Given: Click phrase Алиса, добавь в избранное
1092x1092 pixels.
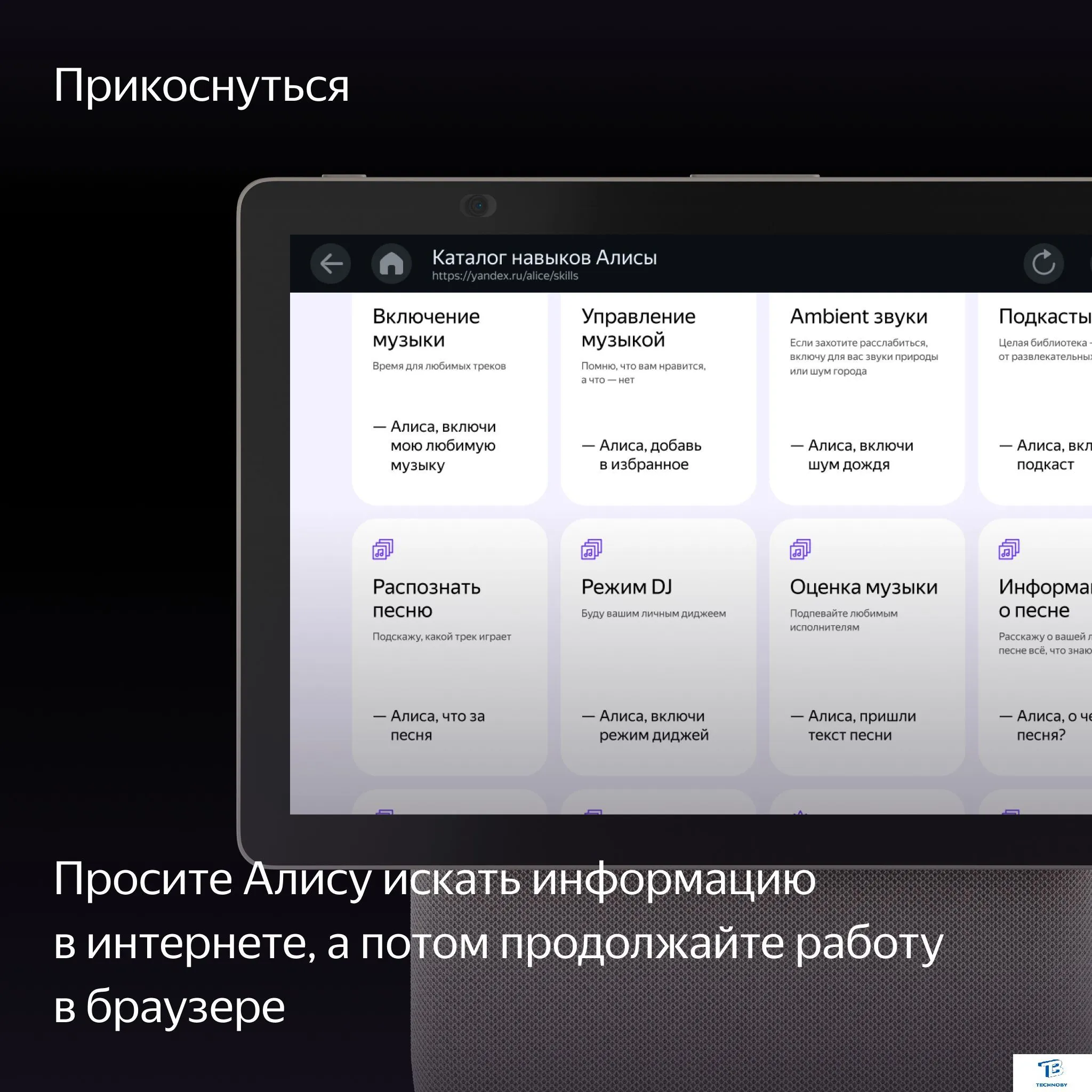Looking at the screenshot, I should pos(641,455).
